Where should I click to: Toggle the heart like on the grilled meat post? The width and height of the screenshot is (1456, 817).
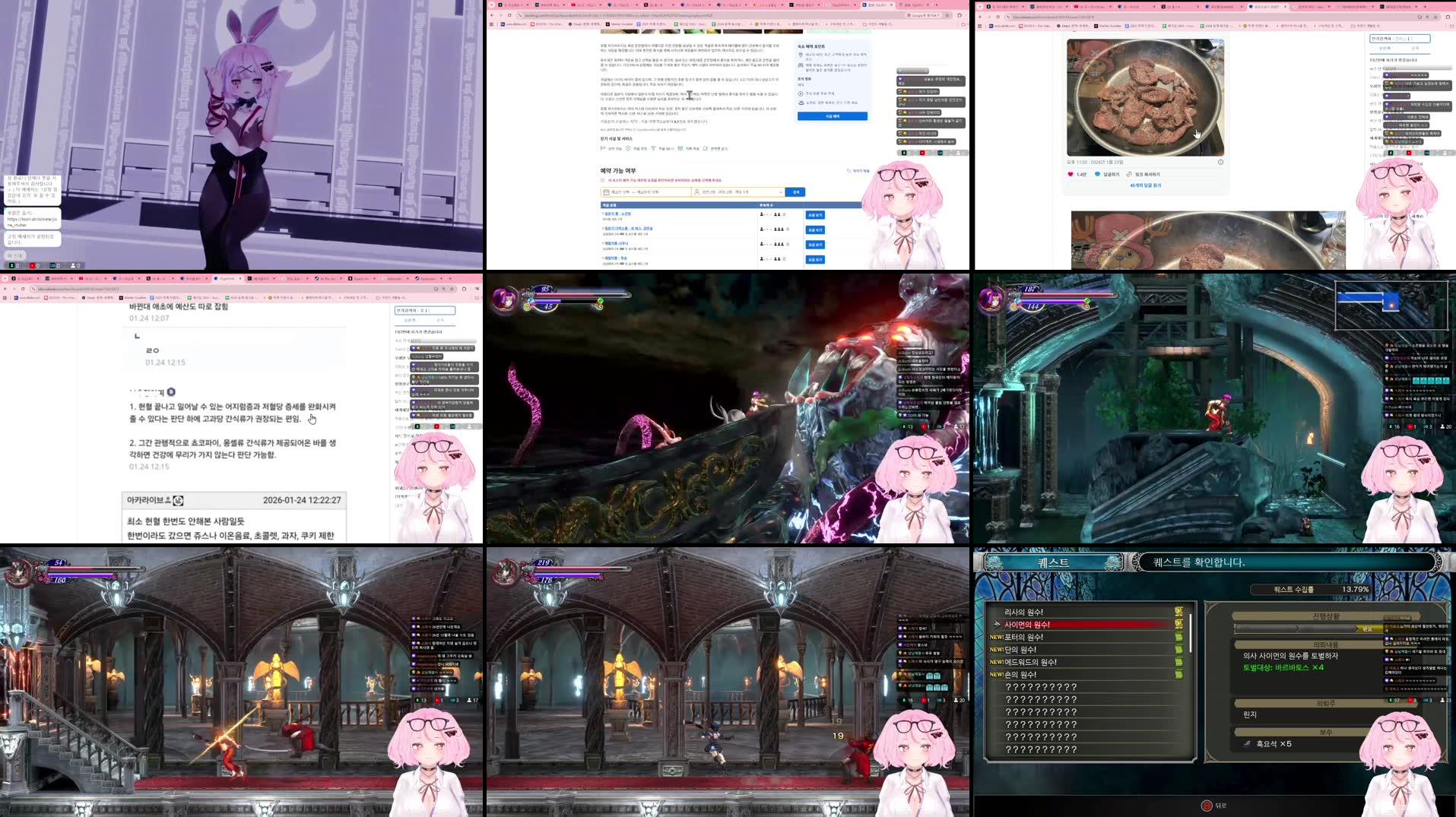tap(1070, 173)
